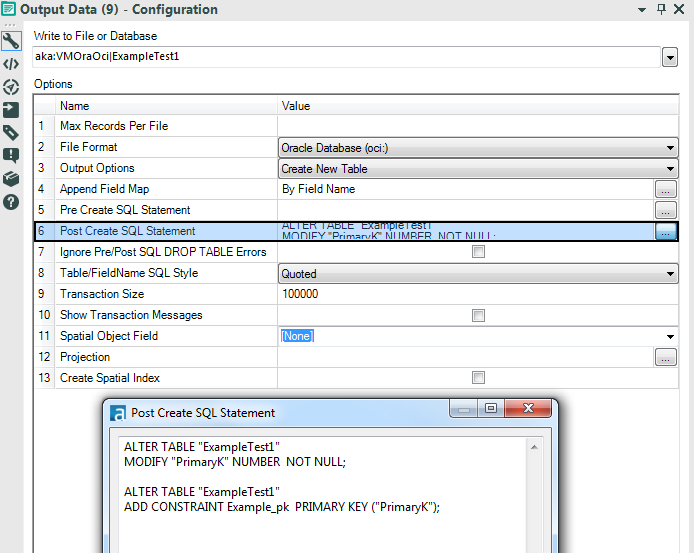The height and width of the screenshot is (553, 694).
Task: Open the XML view code icon
Action: coord(11,64)
